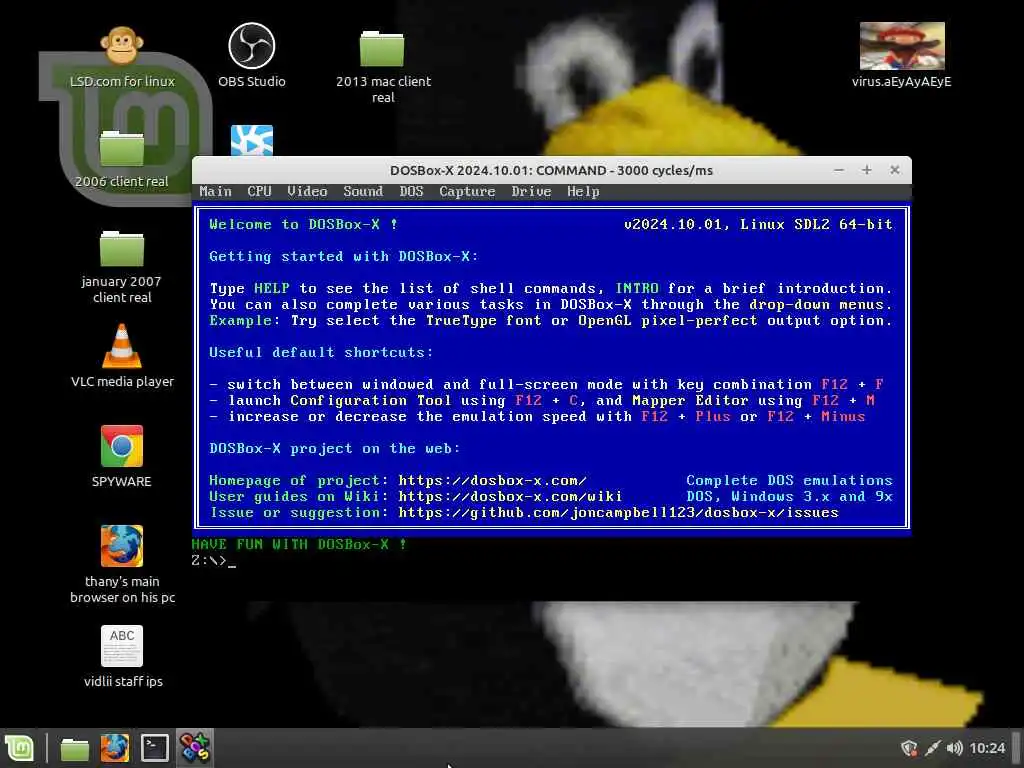Click the HAVE FUN WITH DOSBox-X text
This screenshot has width=1024, height=768.
298,544
